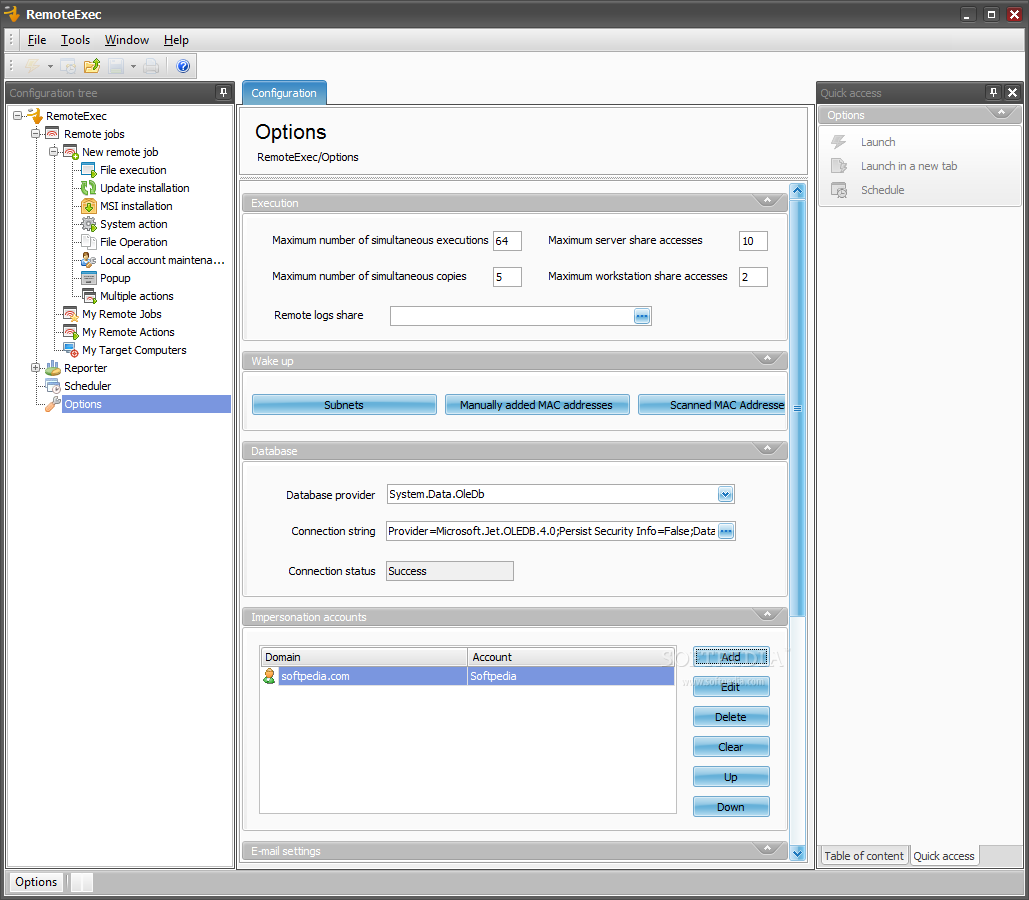Image resolution: width=1029 pixels, height=900 pixels.
Task: Delete the selected impersonation account
Action: (x=731, y=717)
